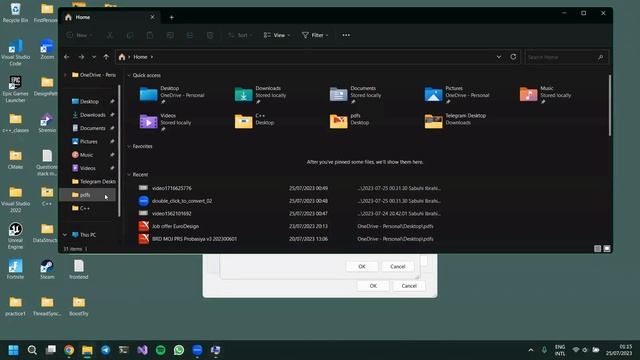Viewport: 640px width, 360px height.
Task: Click the file list vertical scrollbar
Action: tap(610, 105)
